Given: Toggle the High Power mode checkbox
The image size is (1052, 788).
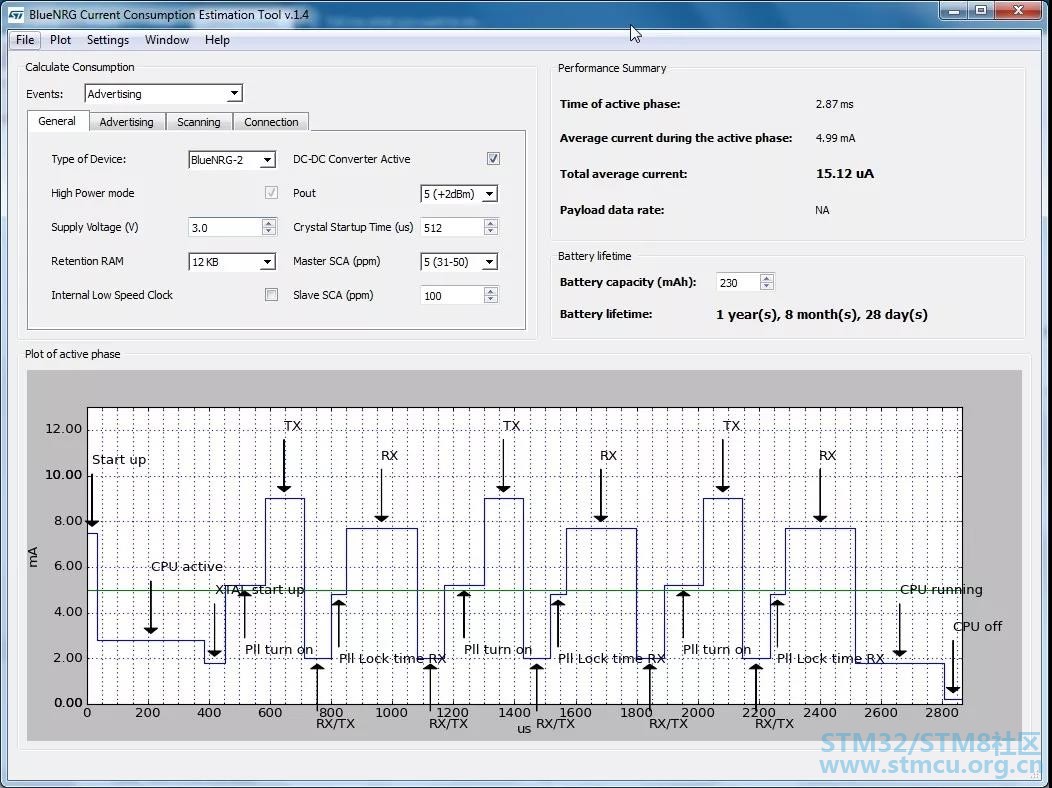Looking at the screenshot, I should pos(271,193).
